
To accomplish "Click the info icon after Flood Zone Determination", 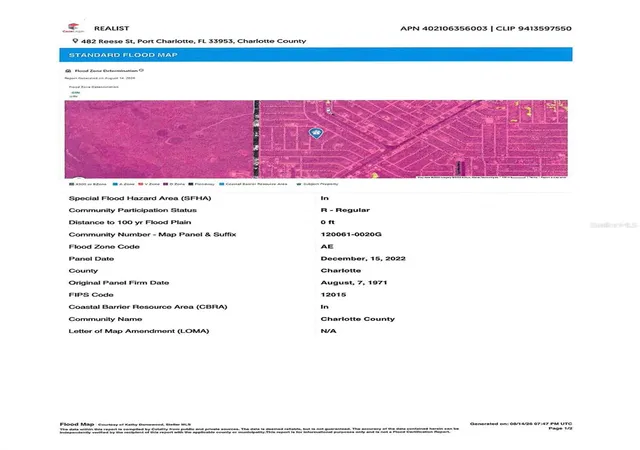I will coord(141,71).
